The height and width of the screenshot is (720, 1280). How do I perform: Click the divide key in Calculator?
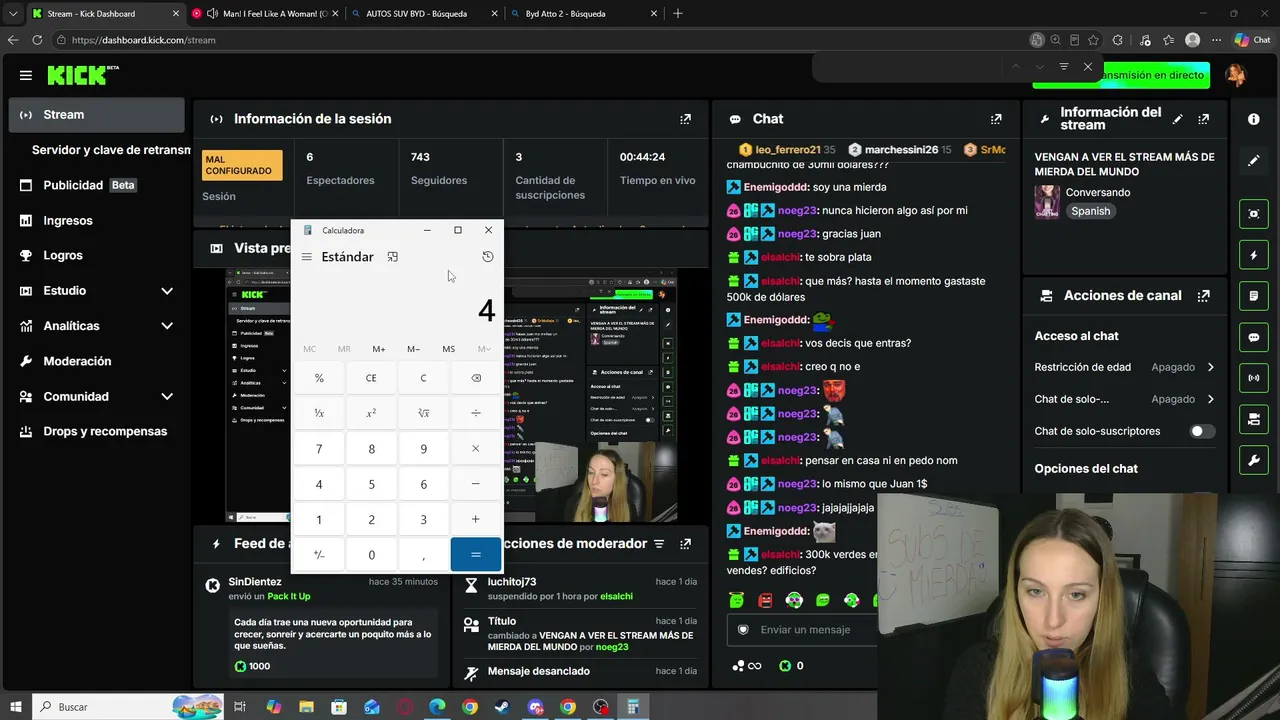tap(475, 413)
